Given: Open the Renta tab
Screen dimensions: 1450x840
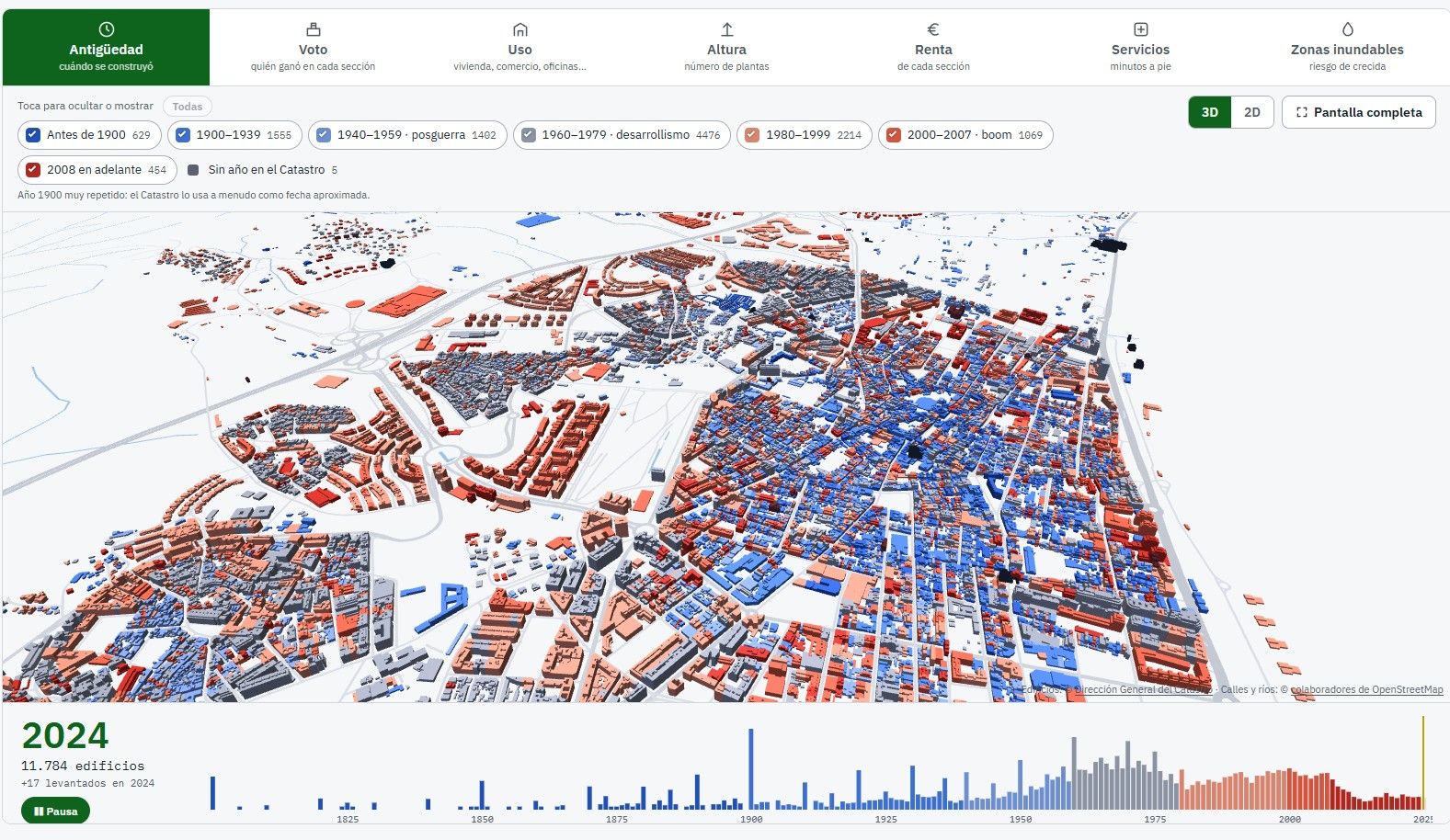Looking at the screenshot, I should click(933, 48).
